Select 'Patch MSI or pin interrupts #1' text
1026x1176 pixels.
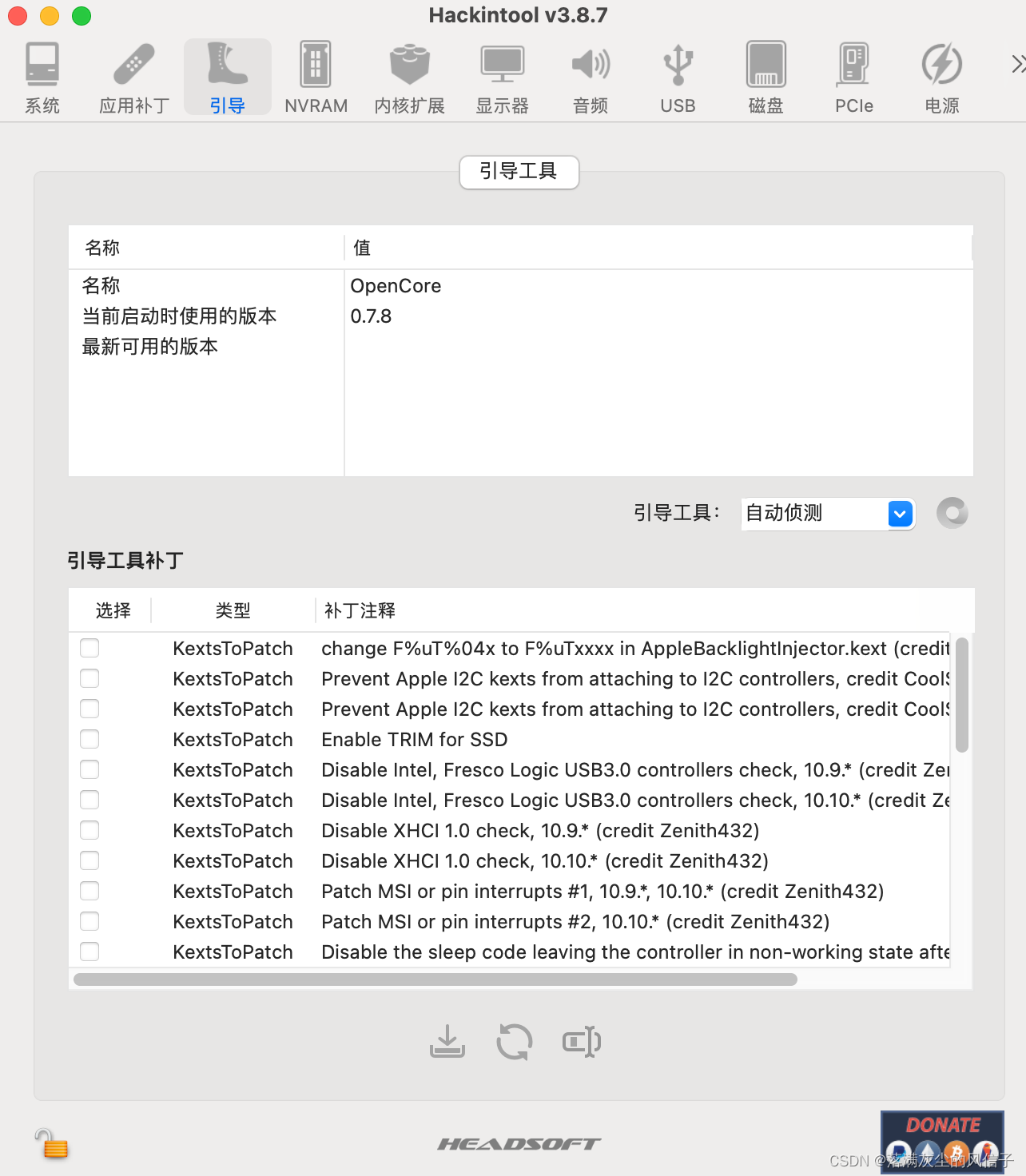(x=457, y=892)
